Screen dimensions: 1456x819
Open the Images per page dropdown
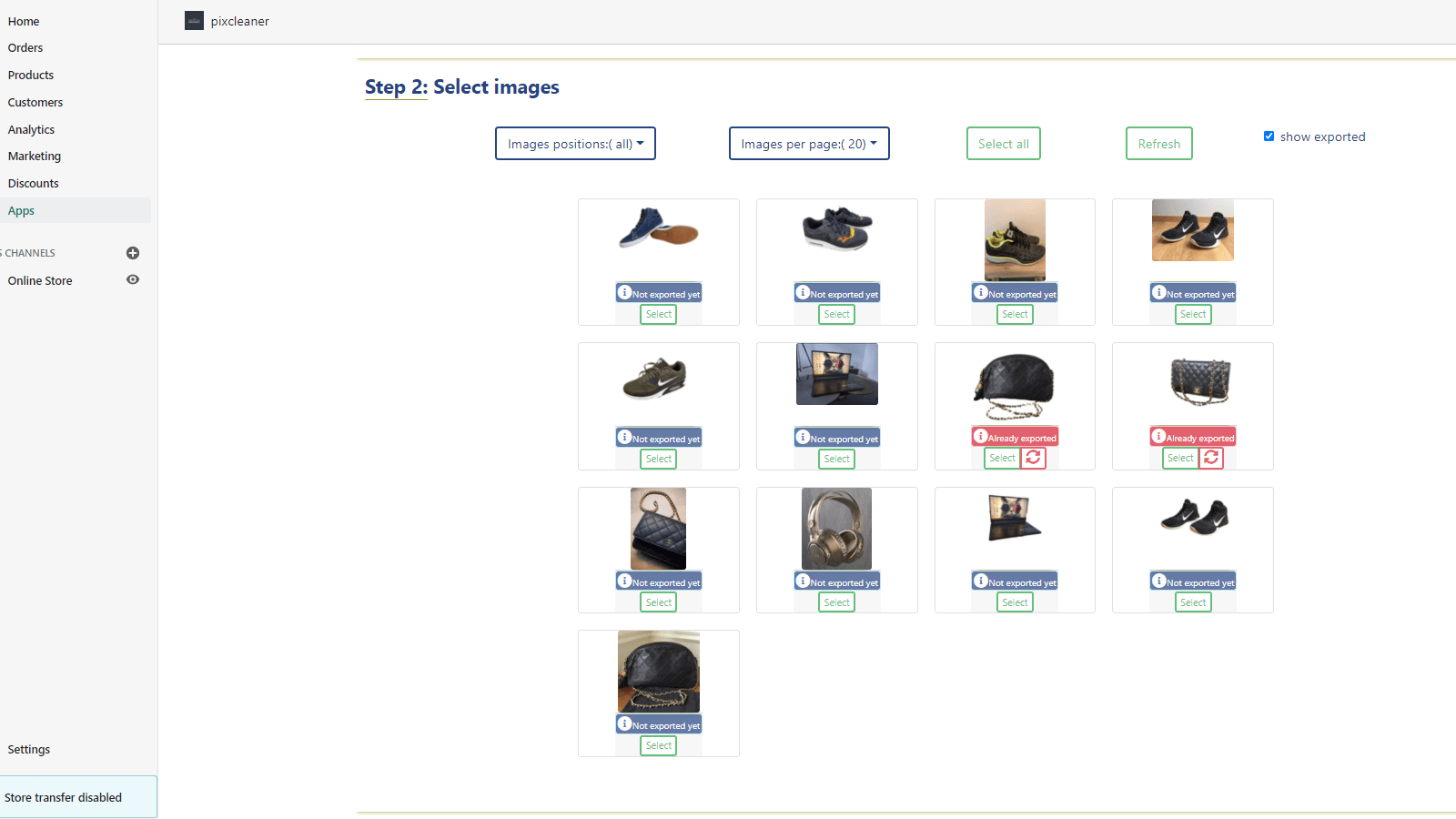809,144
